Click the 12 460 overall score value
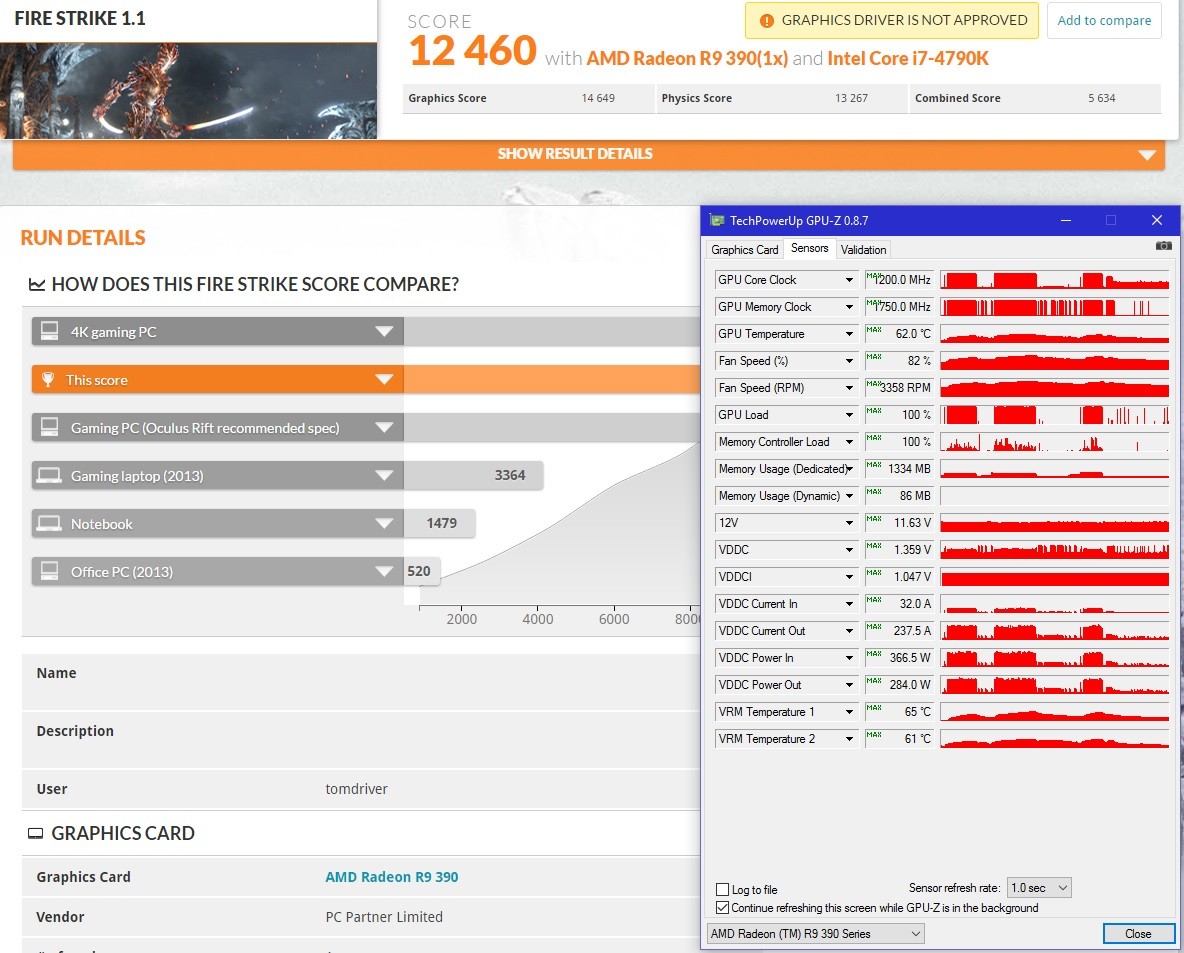 [x=473, y=51]
